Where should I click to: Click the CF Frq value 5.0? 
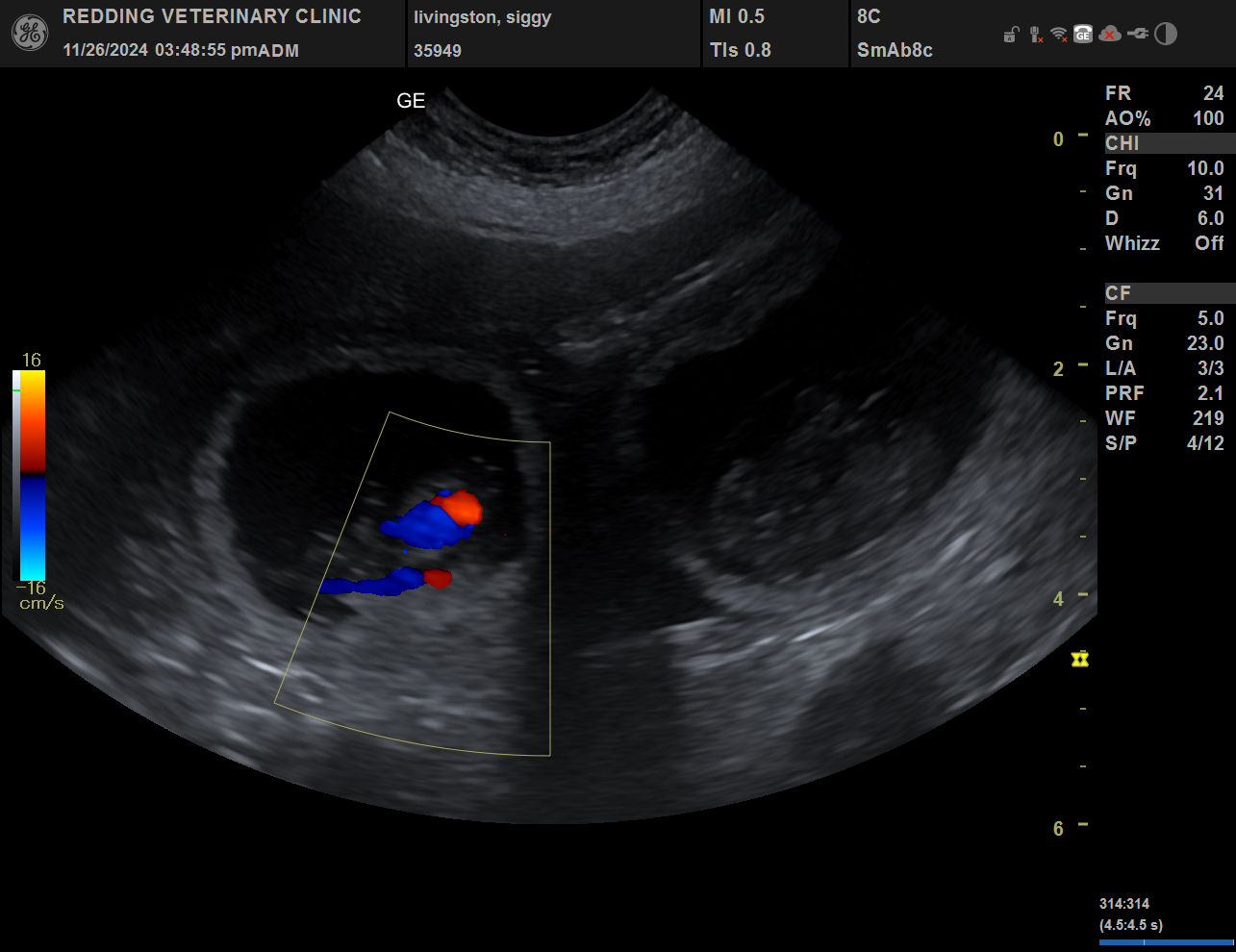1210,318
